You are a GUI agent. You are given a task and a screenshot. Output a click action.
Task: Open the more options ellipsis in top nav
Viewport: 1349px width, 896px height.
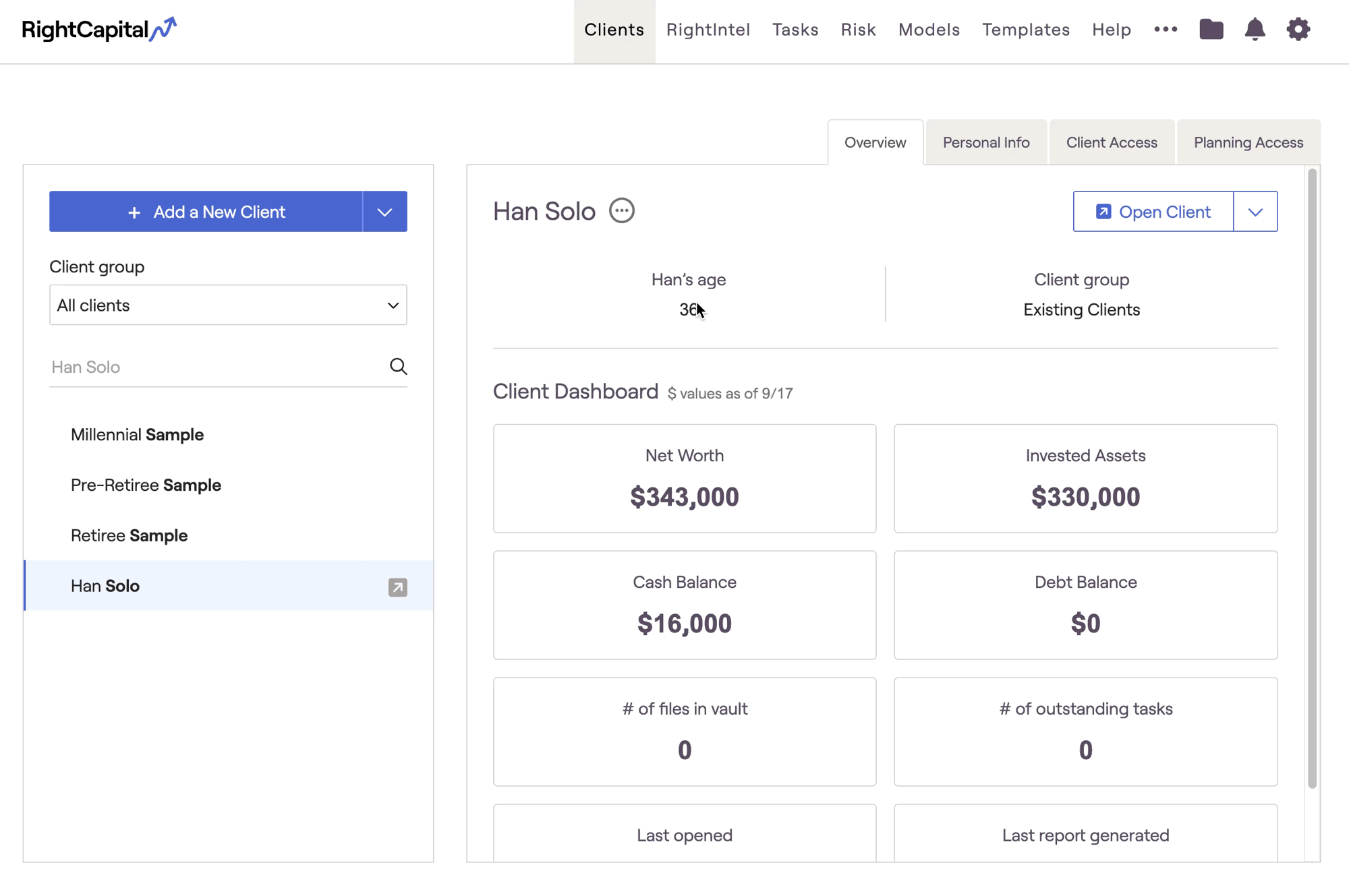[1166, 29]
